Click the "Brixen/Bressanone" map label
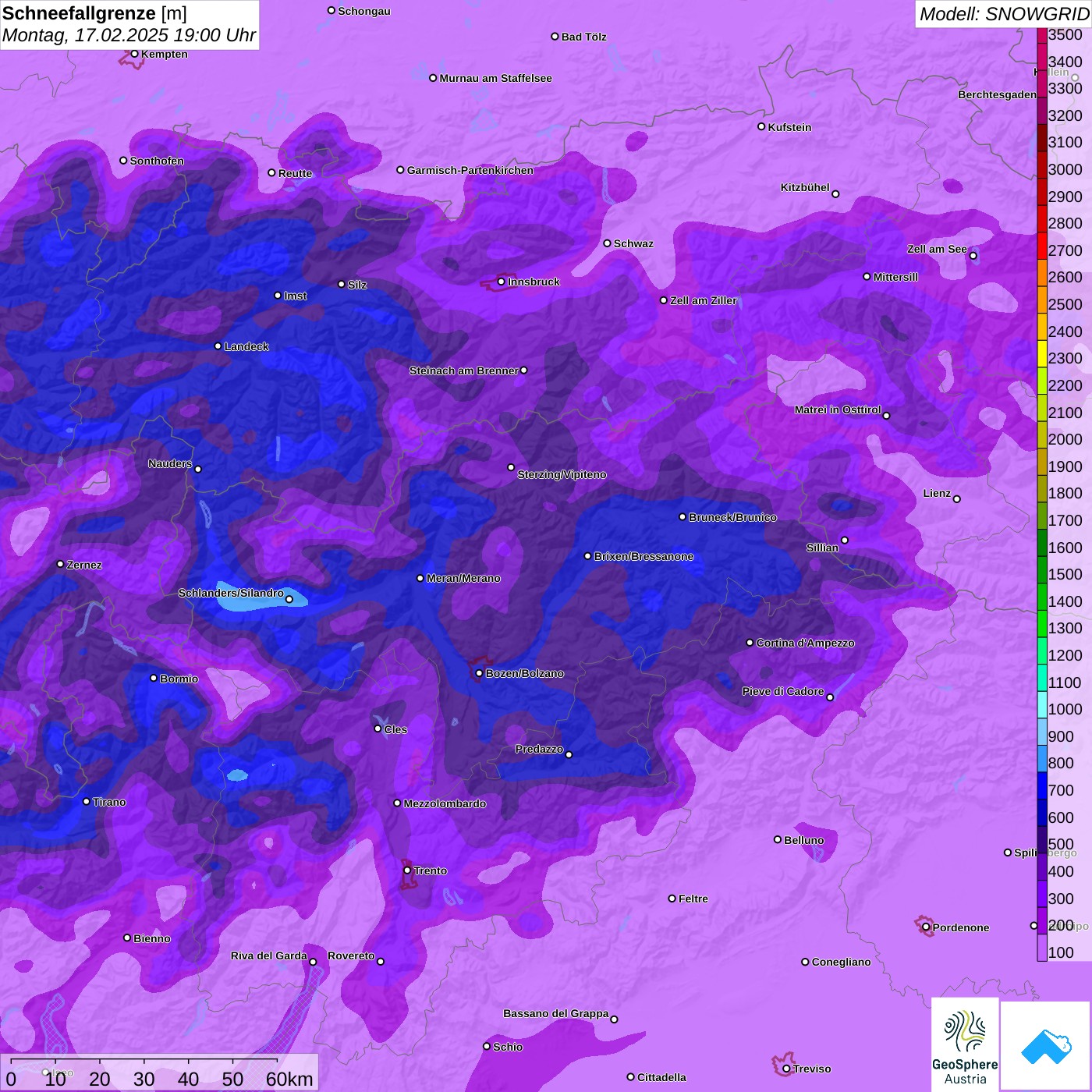This screenshot has height=1092, width=1092. (643, 556)
